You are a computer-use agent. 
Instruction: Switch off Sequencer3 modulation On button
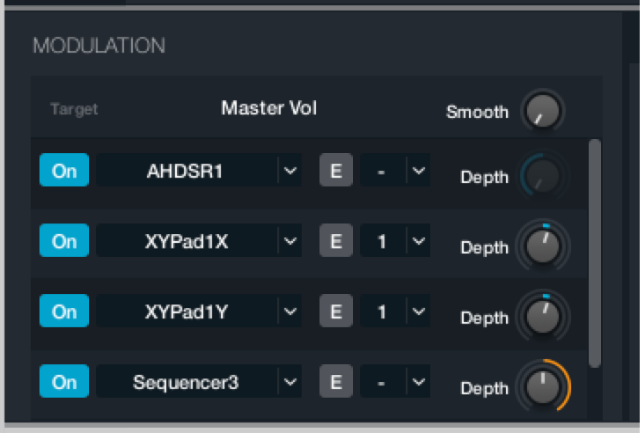click(64, 381)
